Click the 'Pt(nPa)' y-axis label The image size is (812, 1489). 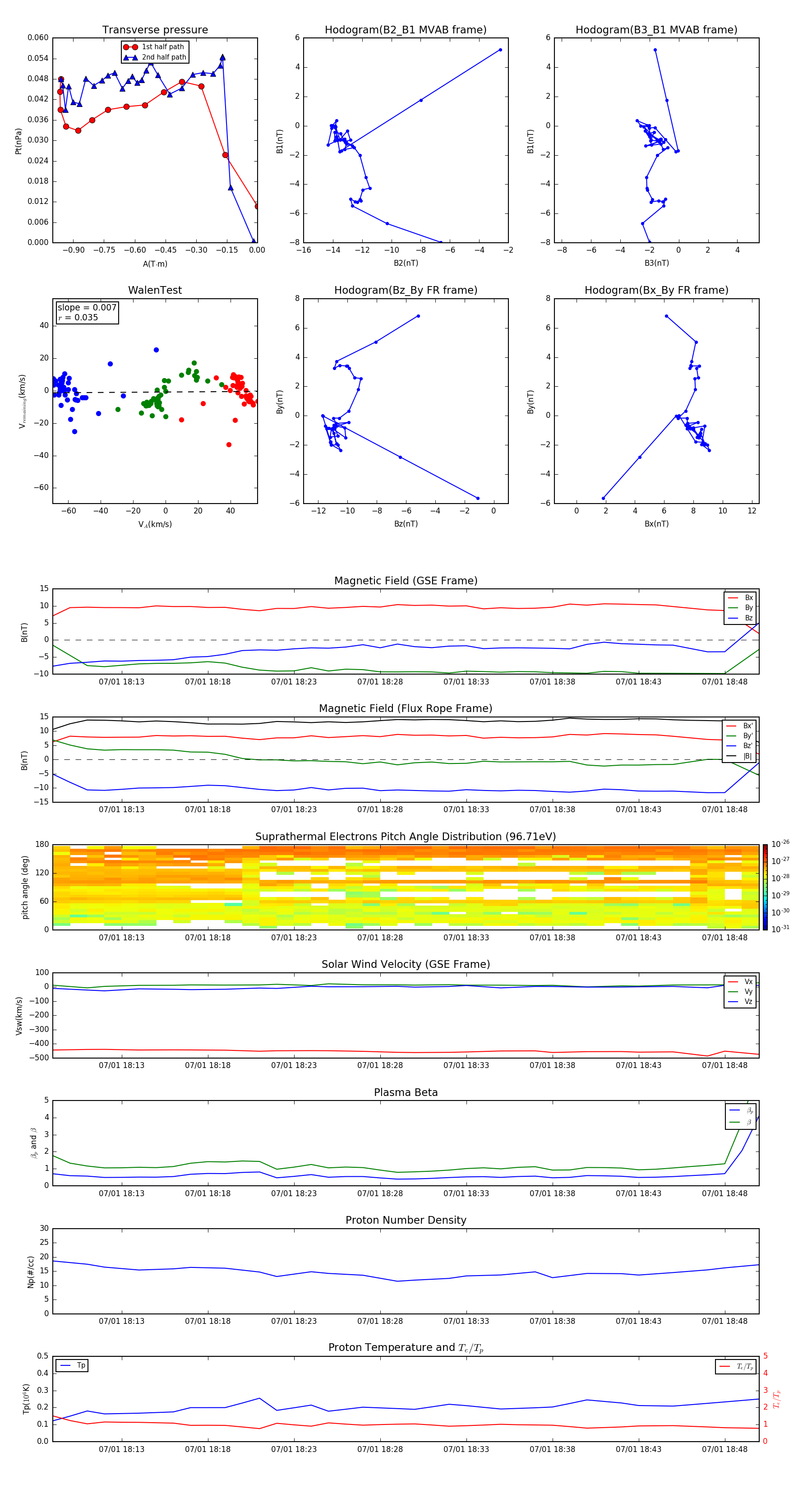click(x=18, y=140)
